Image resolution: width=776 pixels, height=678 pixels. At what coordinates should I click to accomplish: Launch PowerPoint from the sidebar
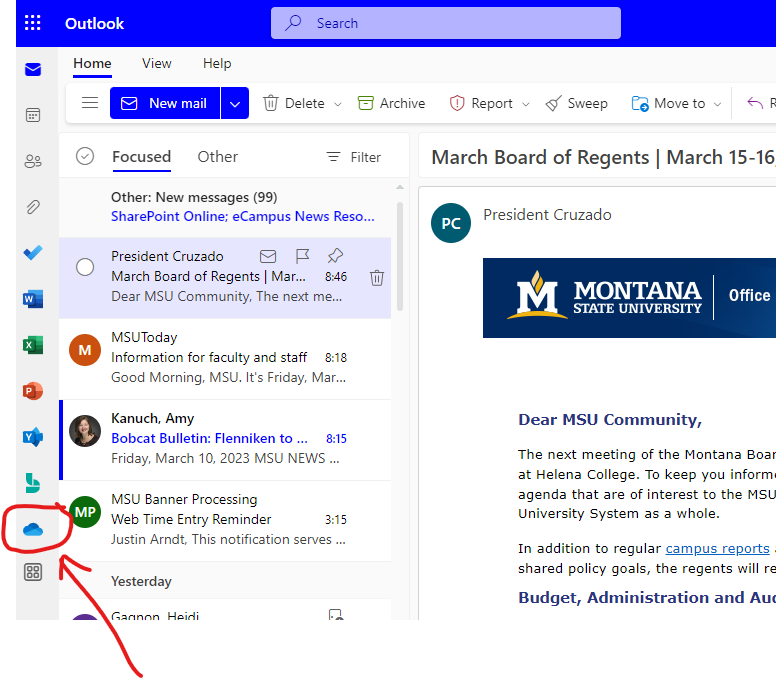point(33,391)
